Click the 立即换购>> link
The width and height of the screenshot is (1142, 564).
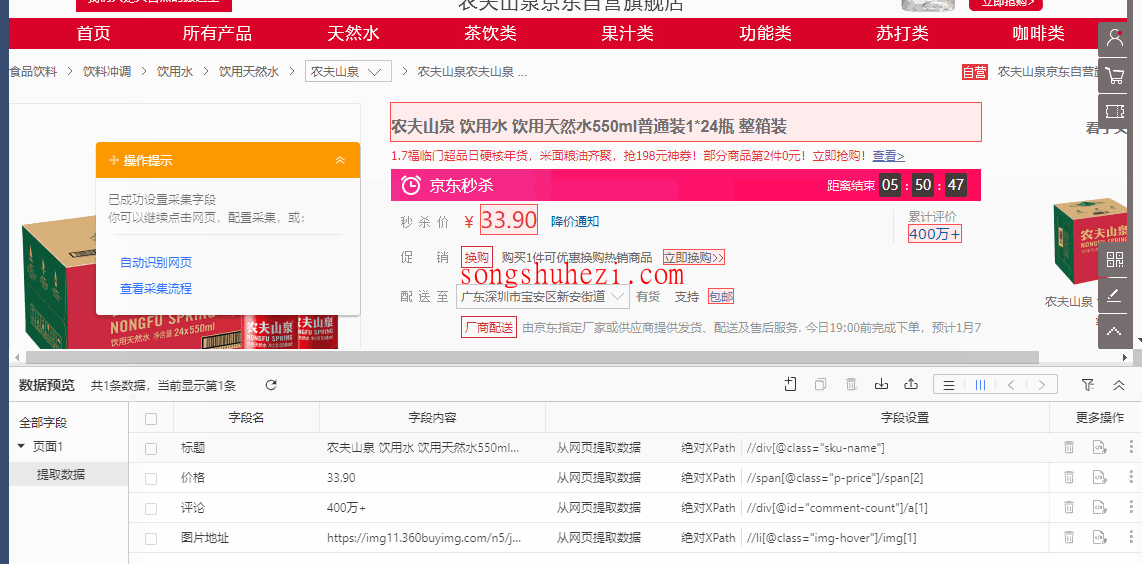tap(693, 257)
